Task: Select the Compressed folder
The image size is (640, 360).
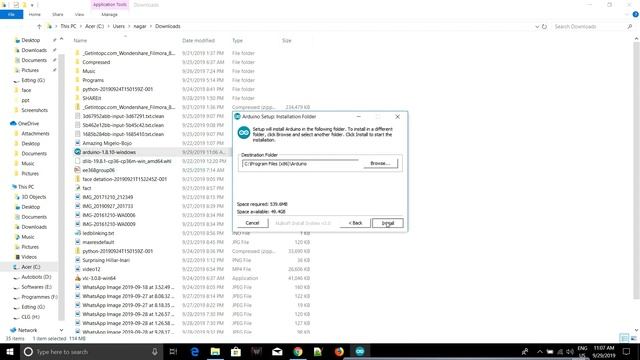Action: [96, 62]
